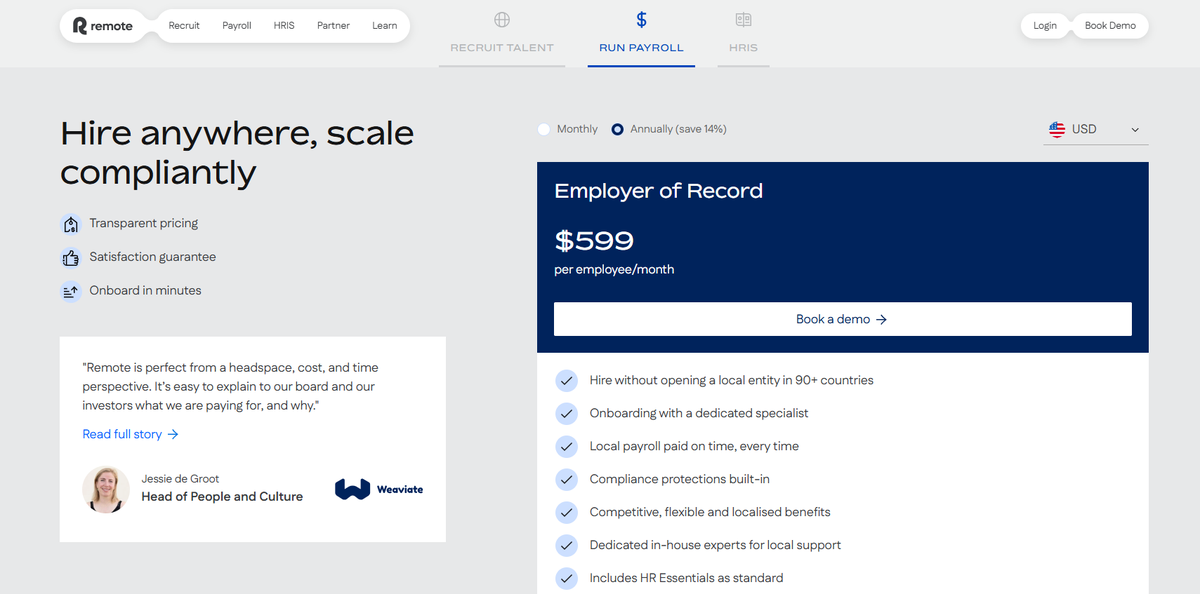Open the Learn navigation menu item

pyautogui.click(x=385, y=26)
